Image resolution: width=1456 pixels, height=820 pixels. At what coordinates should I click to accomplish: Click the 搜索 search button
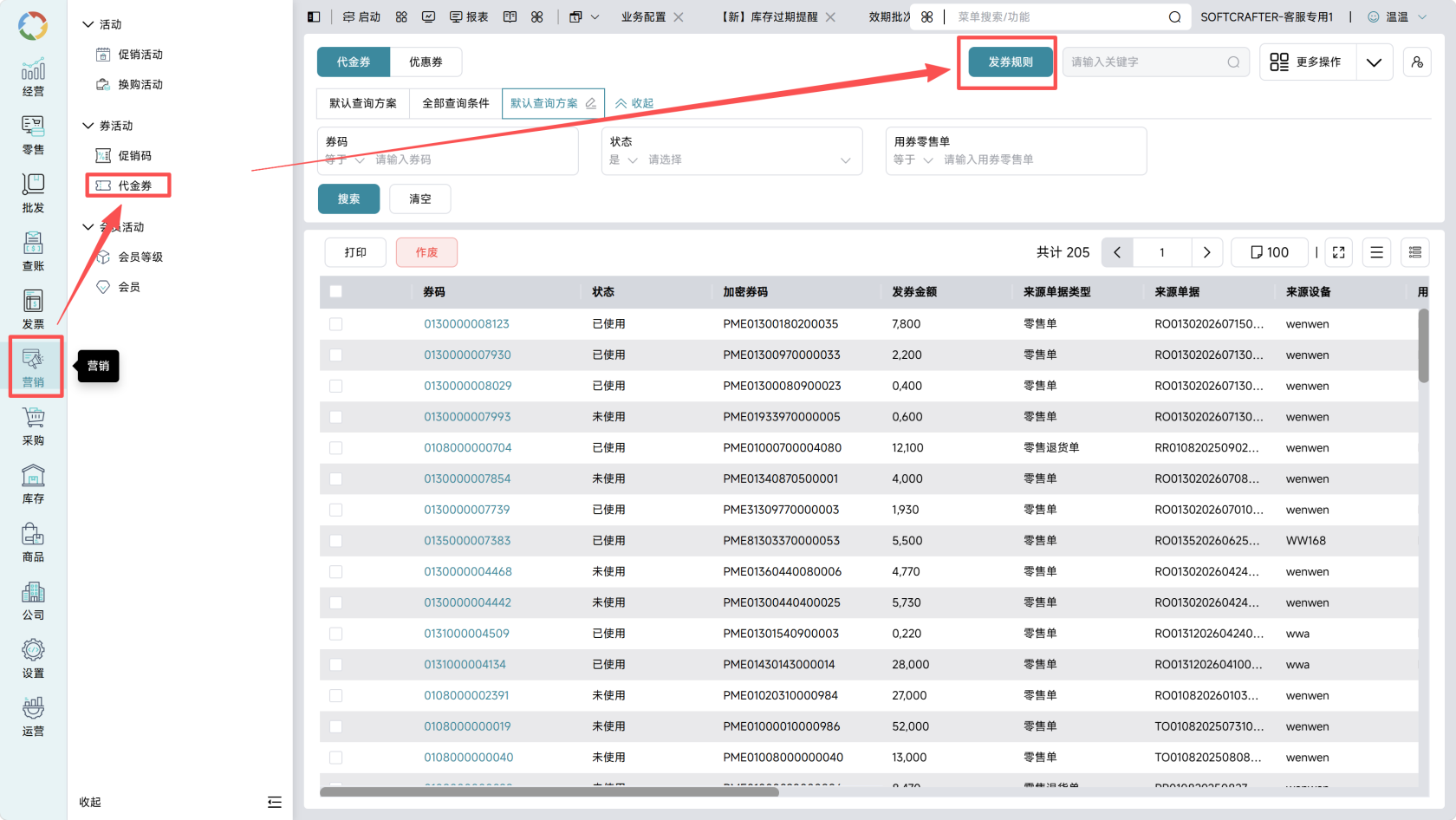click(x=348, y=199)
